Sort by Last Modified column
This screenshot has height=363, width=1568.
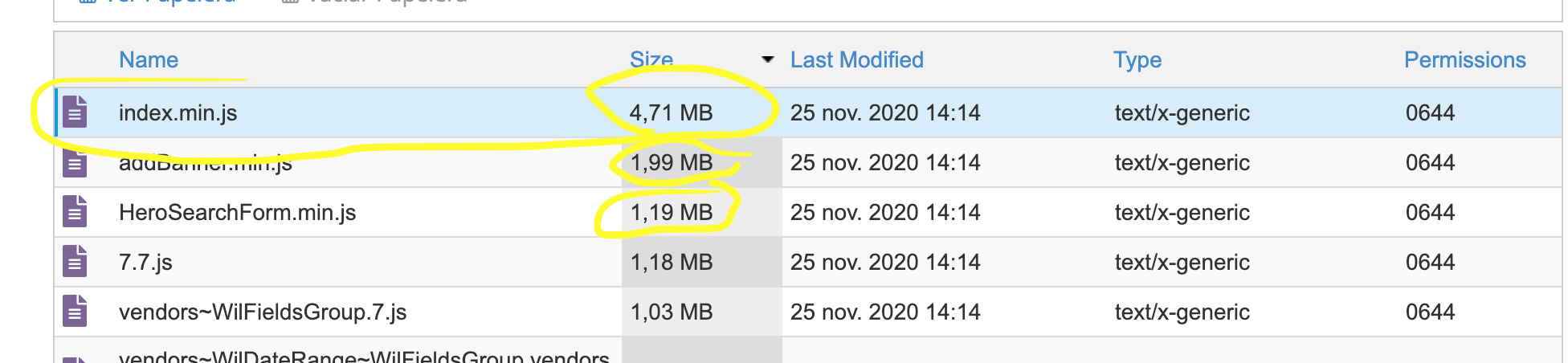857,60
